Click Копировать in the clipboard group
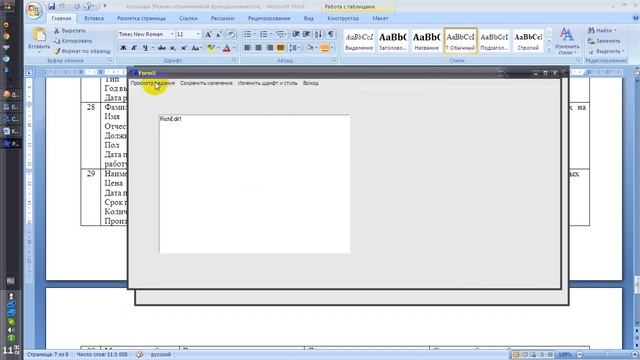The width and height of the screenshot is (640, 360). (x=73, y=41)
